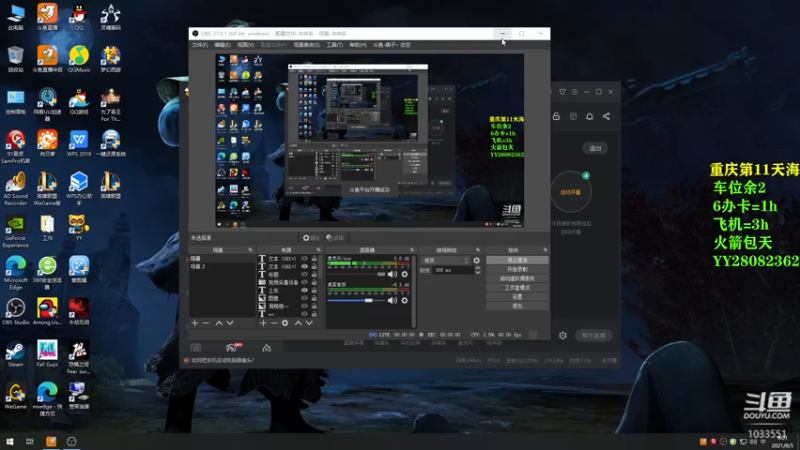This screenshot has width=800, height=450.
Task: Open the settings gear at the Douyu window bottom
Action: (563, 335)
